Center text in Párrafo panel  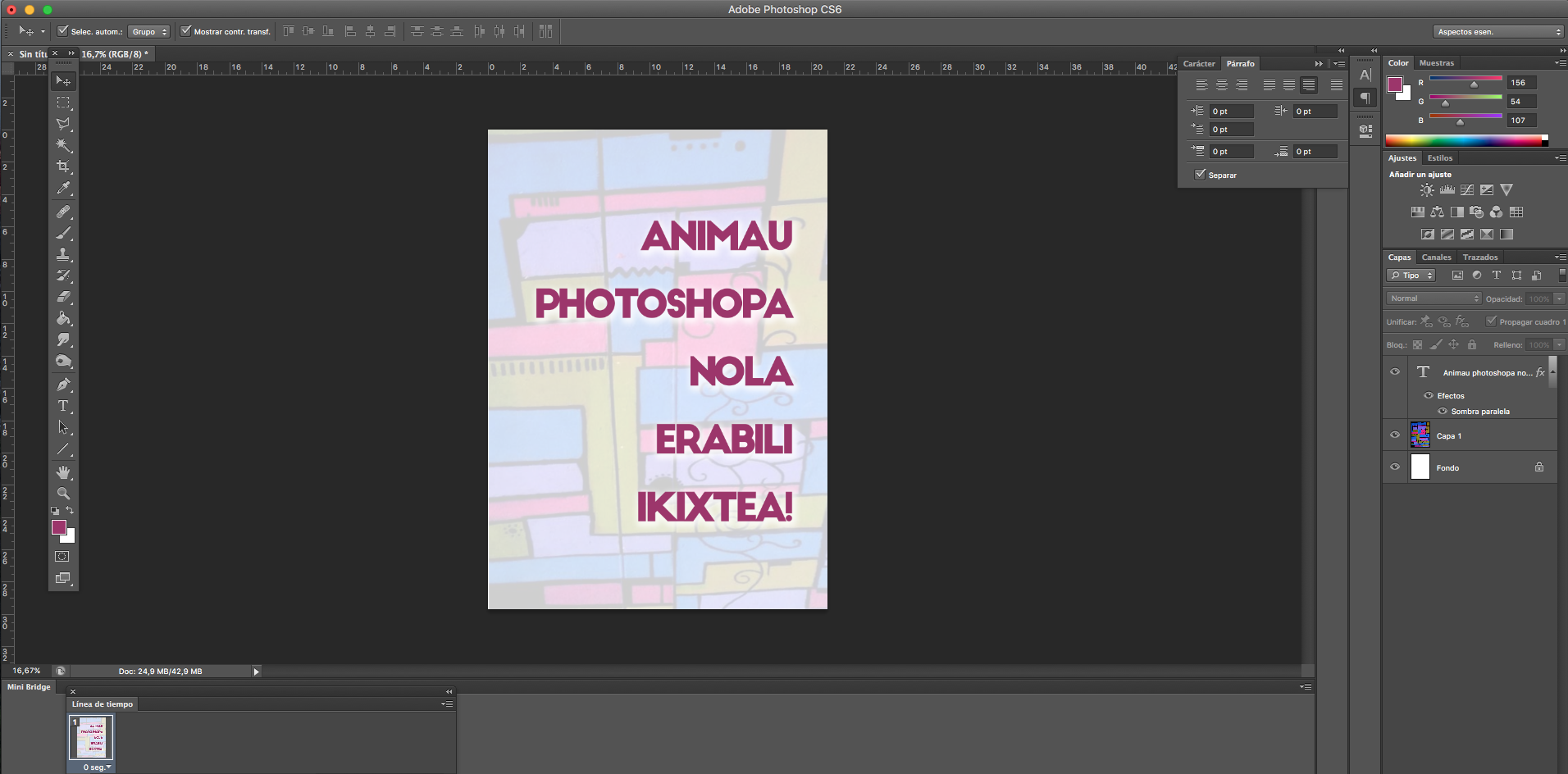tap(1222, 84)
